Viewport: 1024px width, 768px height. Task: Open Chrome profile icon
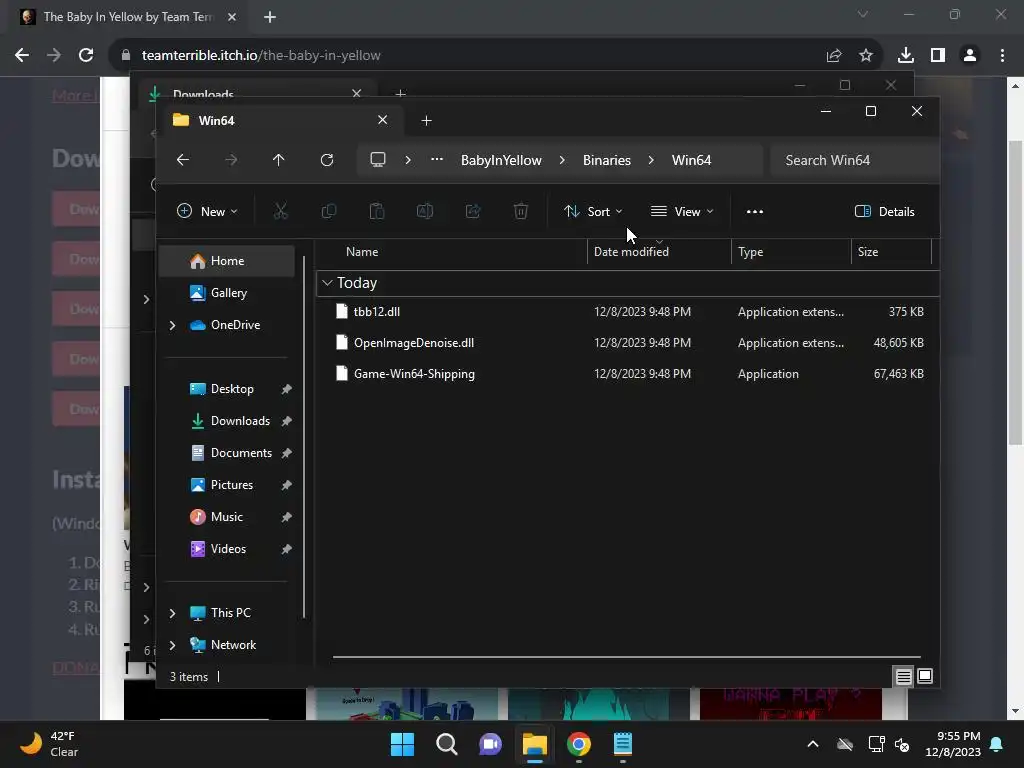[970, 56]
